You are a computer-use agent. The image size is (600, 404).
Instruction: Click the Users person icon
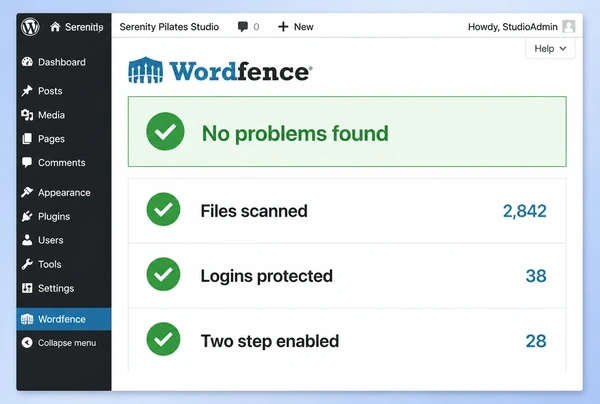tap(27, 240)
